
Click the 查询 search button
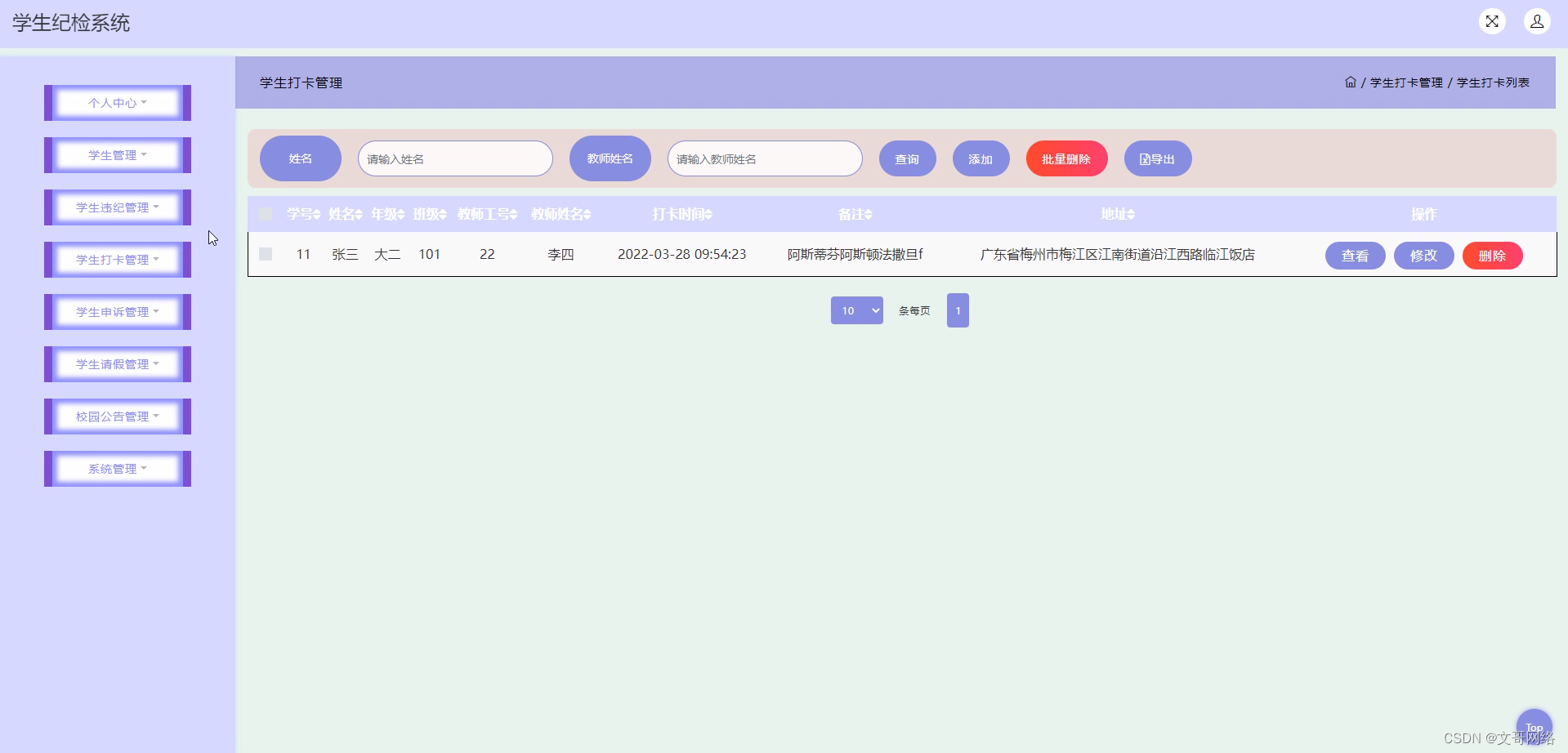click(x=907, y=158)
